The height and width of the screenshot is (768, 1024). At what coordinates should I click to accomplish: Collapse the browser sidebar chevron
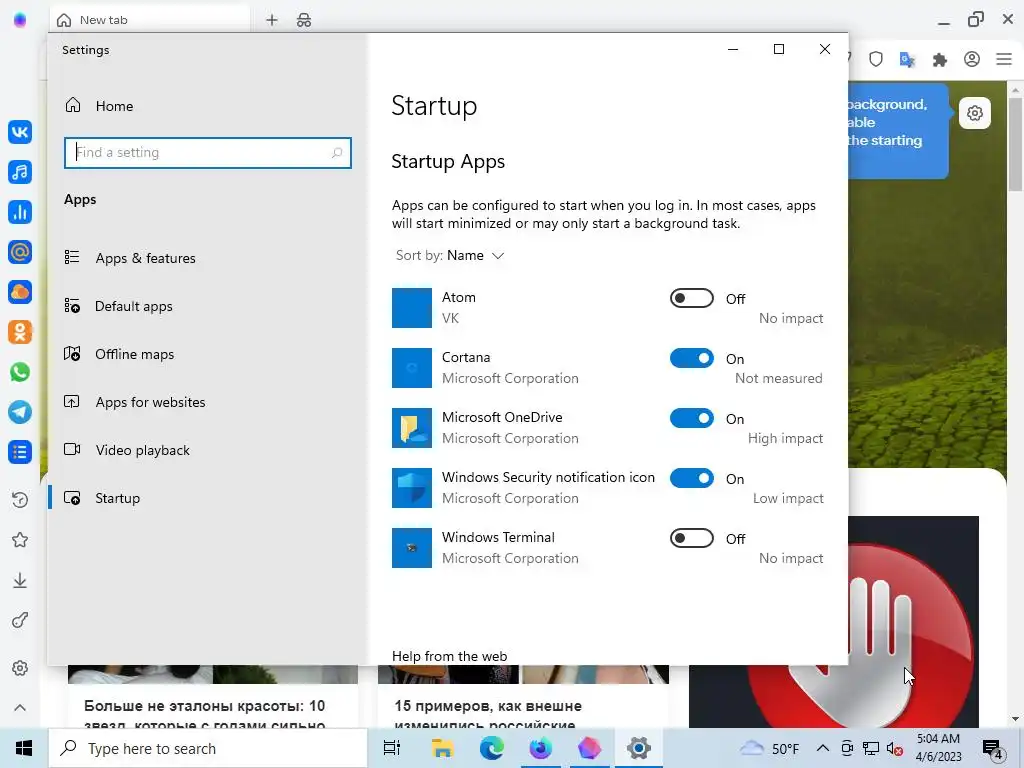coord(20,708)
